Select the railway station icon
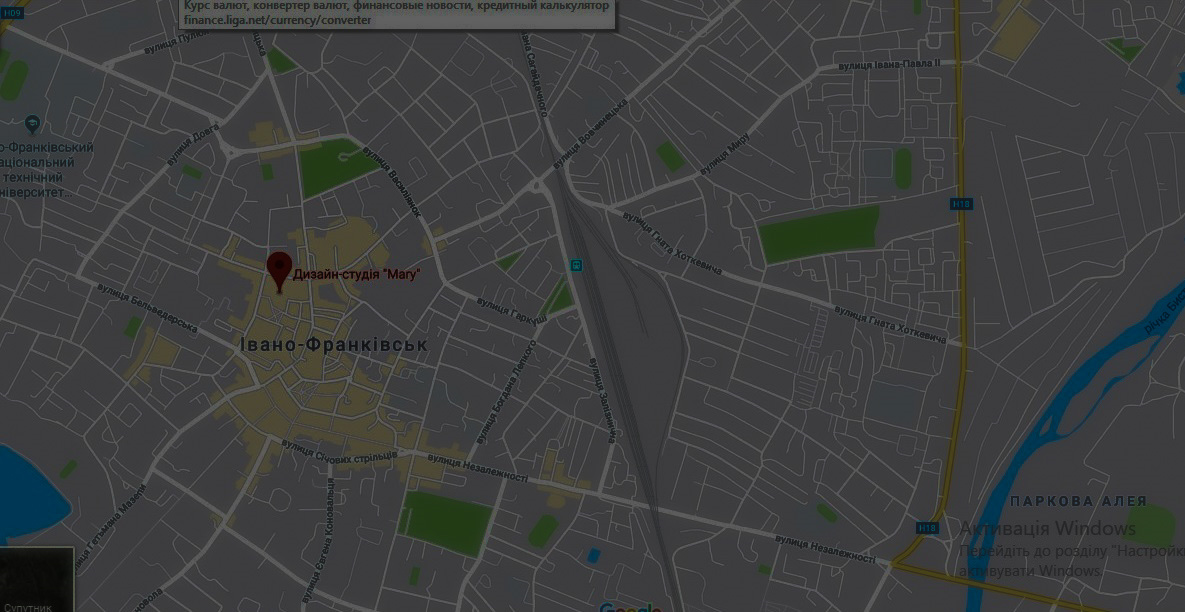Screen dimensions: 1185x612 [576, 265]
